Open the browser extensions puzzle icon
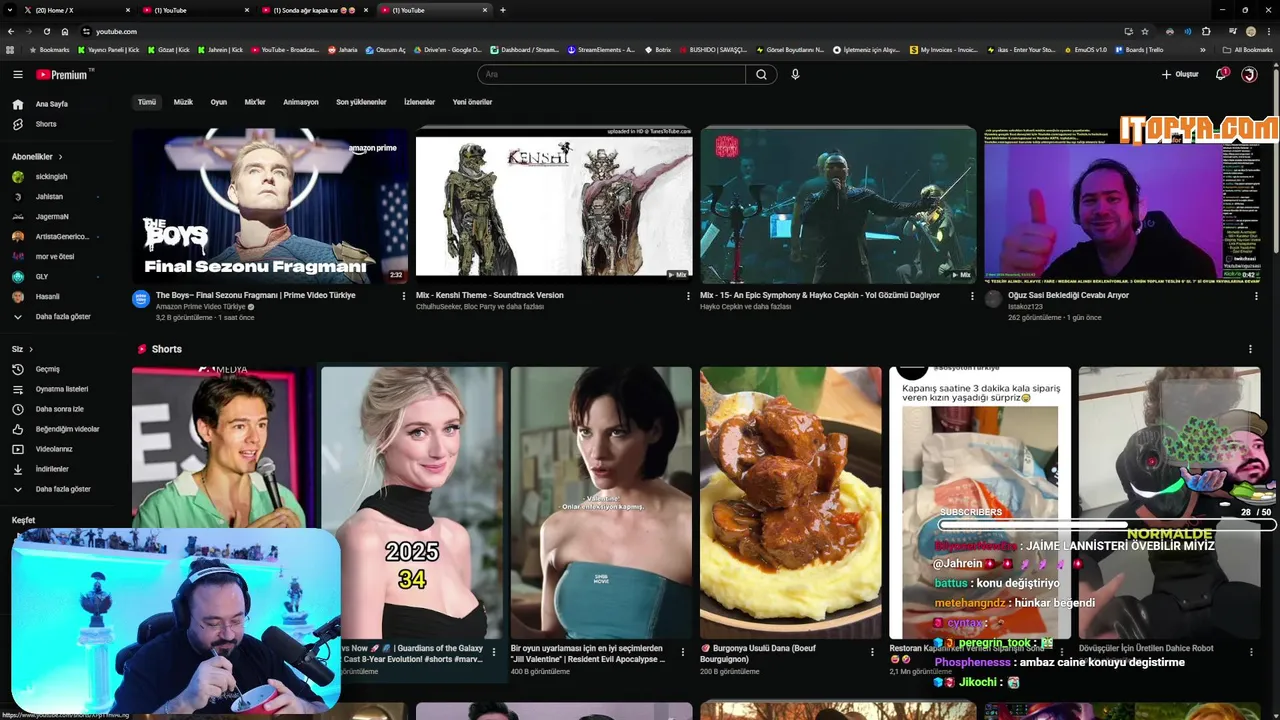 (1206, 31)
